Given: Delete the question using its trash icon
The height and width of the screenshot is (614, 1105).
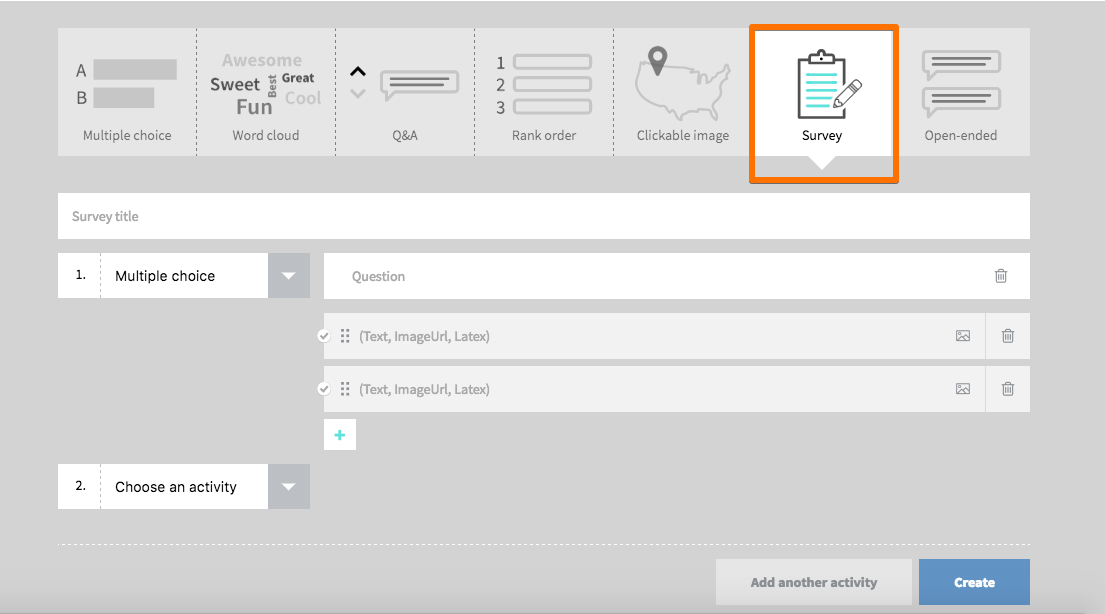Looking at the screenshot, I should click(1001, 276).
